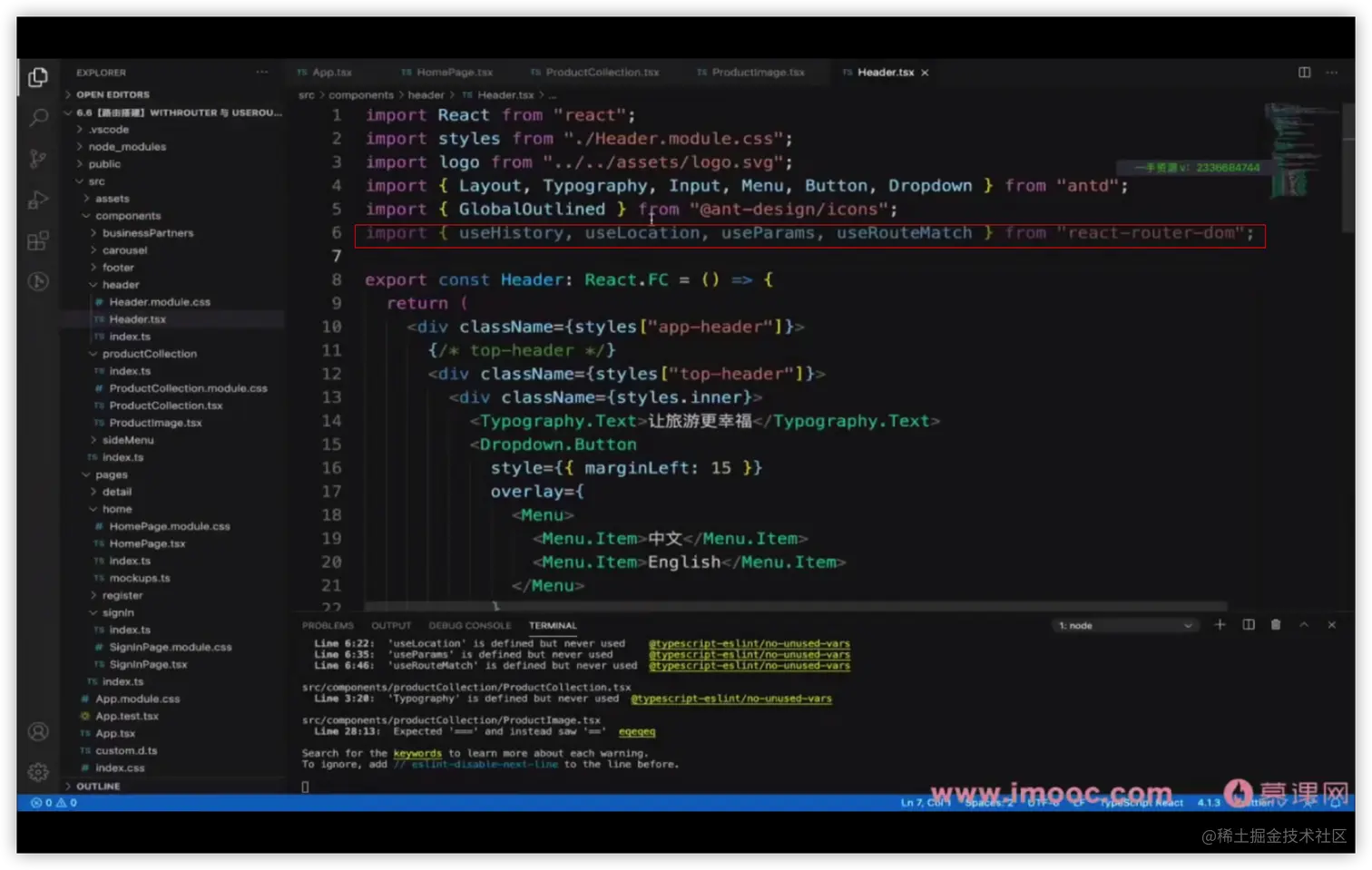Click line number 16 in the gutter
This screenshot has height=870, width=1372.
tap(331, 468)
